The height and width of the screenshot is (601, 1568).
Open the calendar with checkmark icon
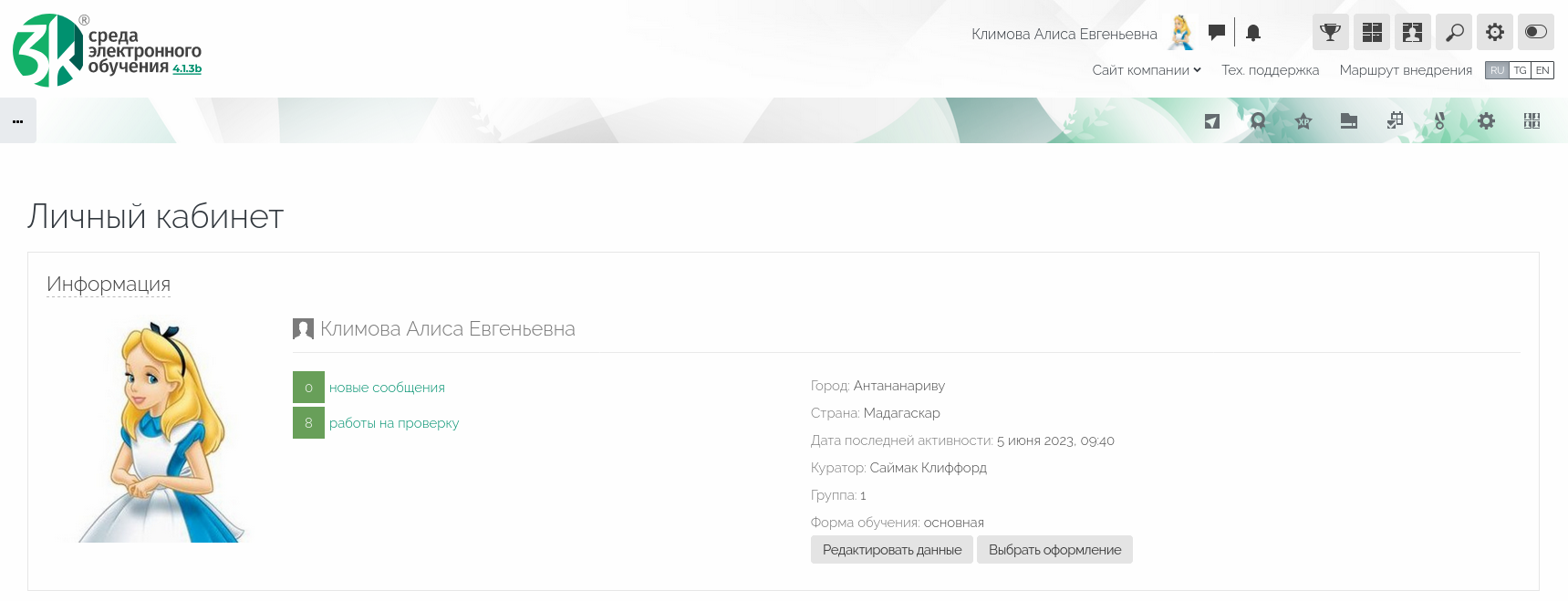(1395, 121)
